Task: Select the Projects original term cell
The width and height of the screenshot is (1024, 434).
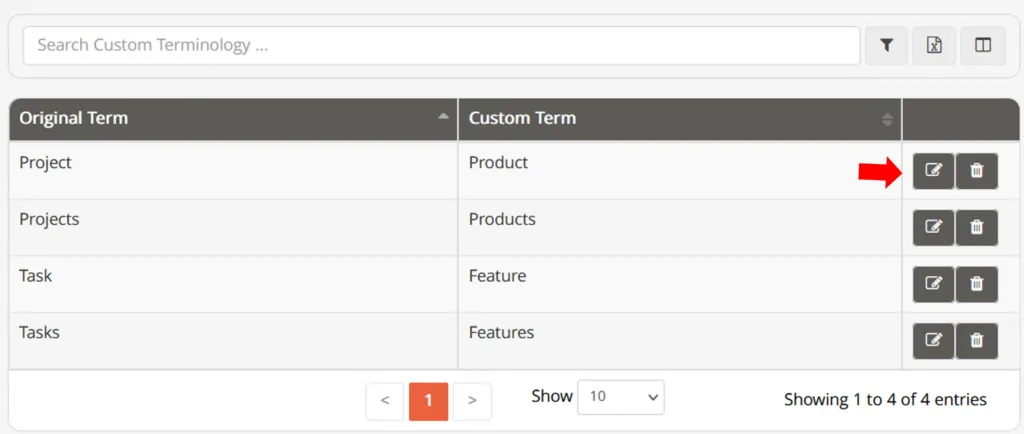Action: tap(234, 228)
